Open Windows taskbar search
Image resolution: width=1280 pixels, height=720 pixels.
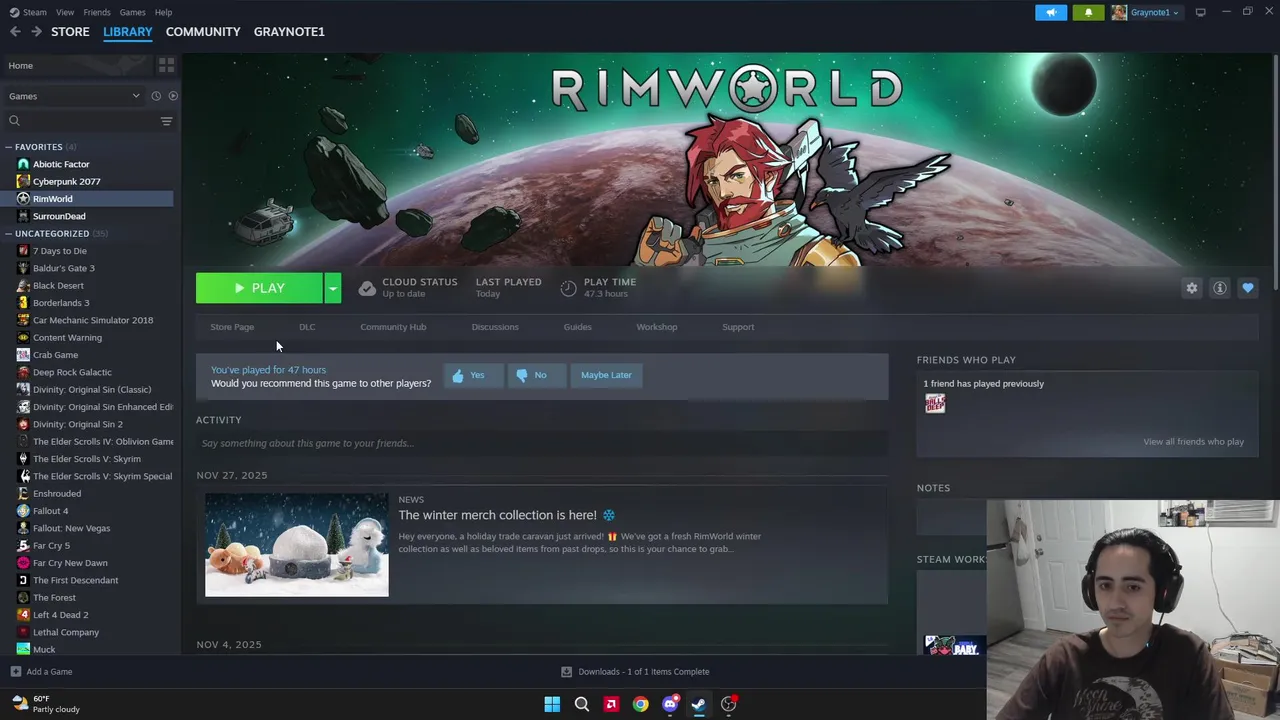(581, 704)
